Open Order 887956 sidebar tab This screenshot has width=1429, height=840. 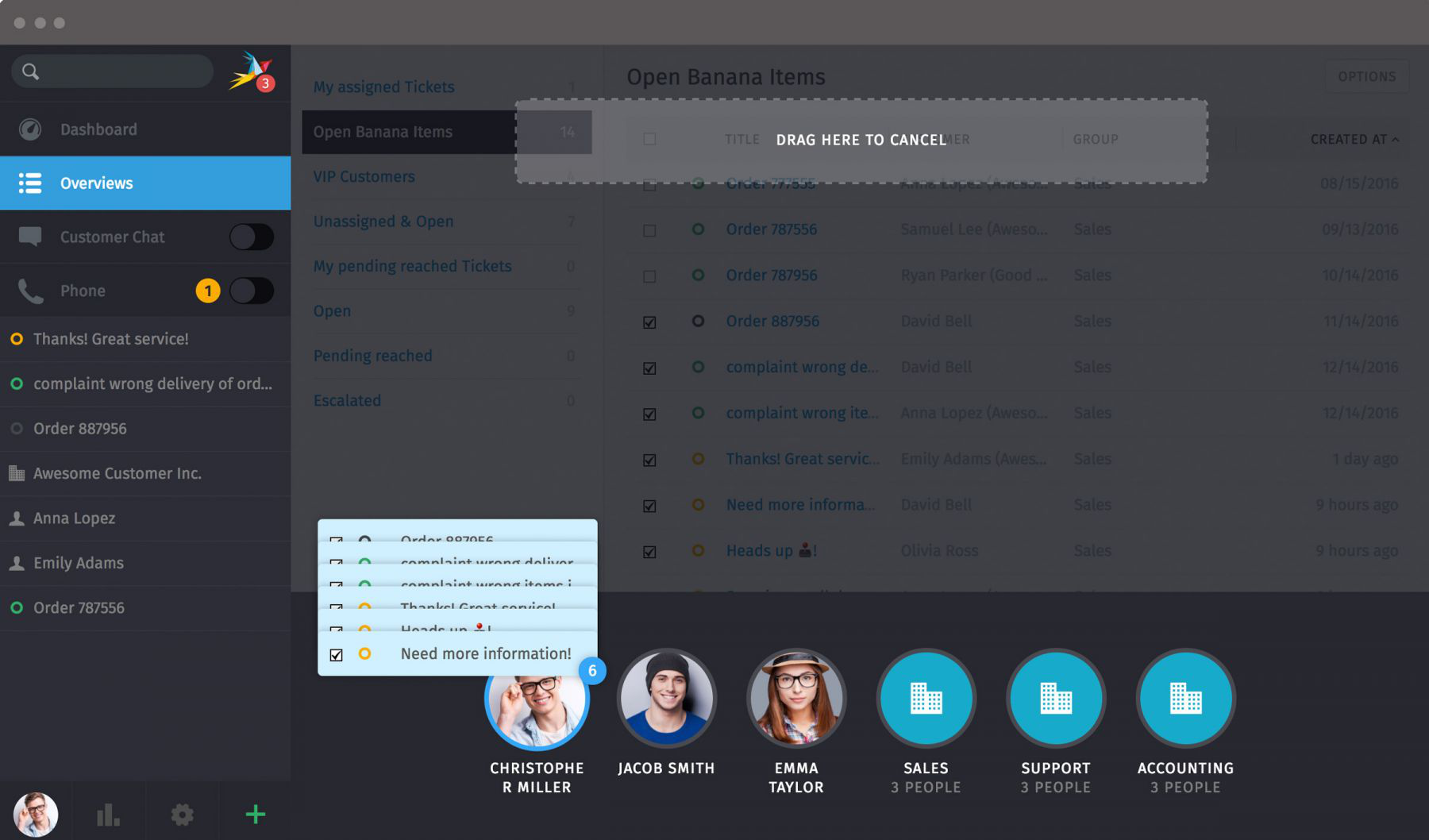(x=145, y=429)
